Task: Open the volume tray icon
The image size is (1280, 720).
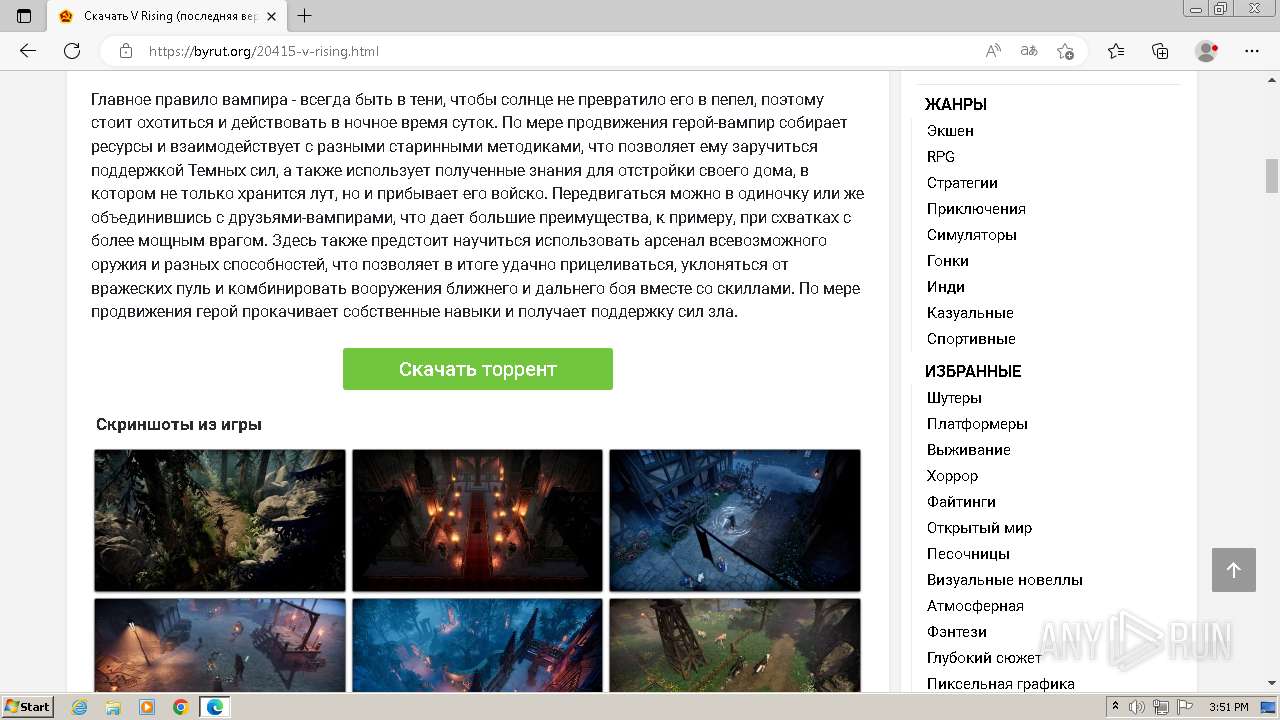Action: click(1137, 707)
